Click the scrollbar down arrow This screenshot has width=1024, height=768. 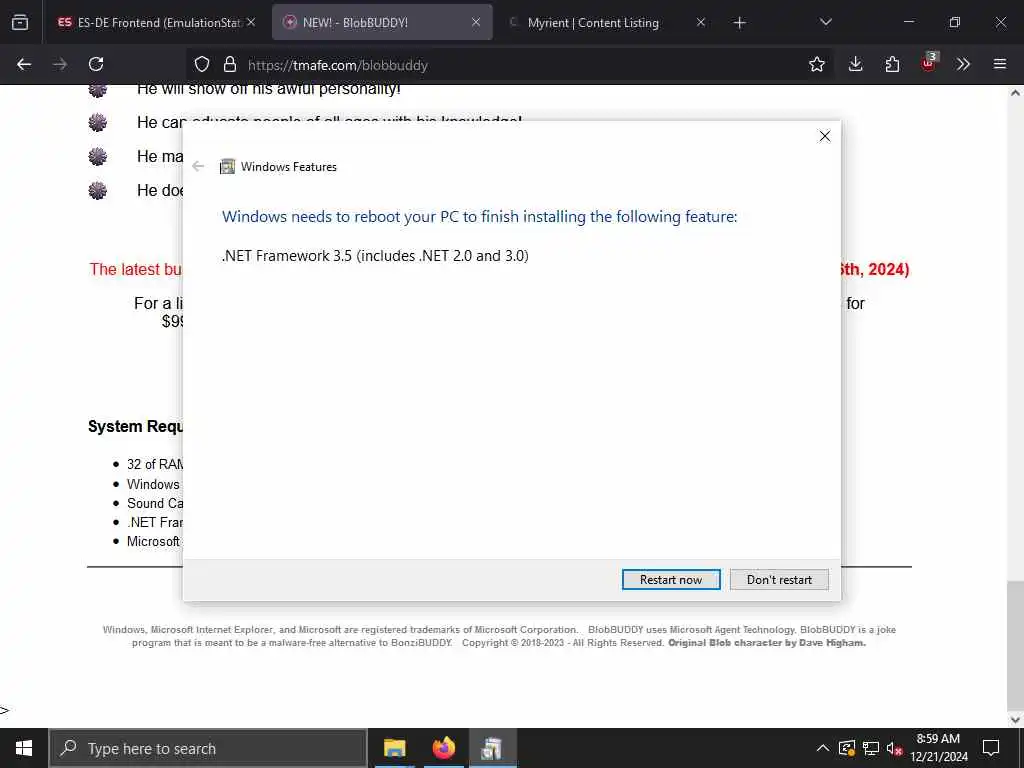coord(1015,720)
